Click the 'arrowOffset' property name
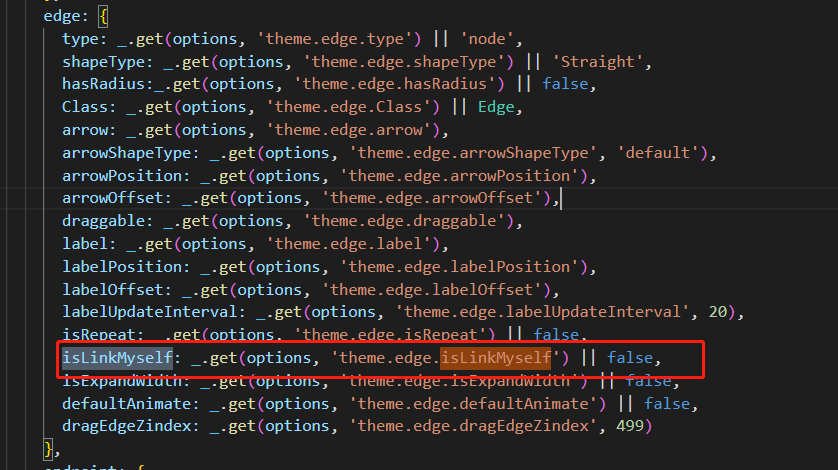This screenshot has height=470, width=838. 112,198
